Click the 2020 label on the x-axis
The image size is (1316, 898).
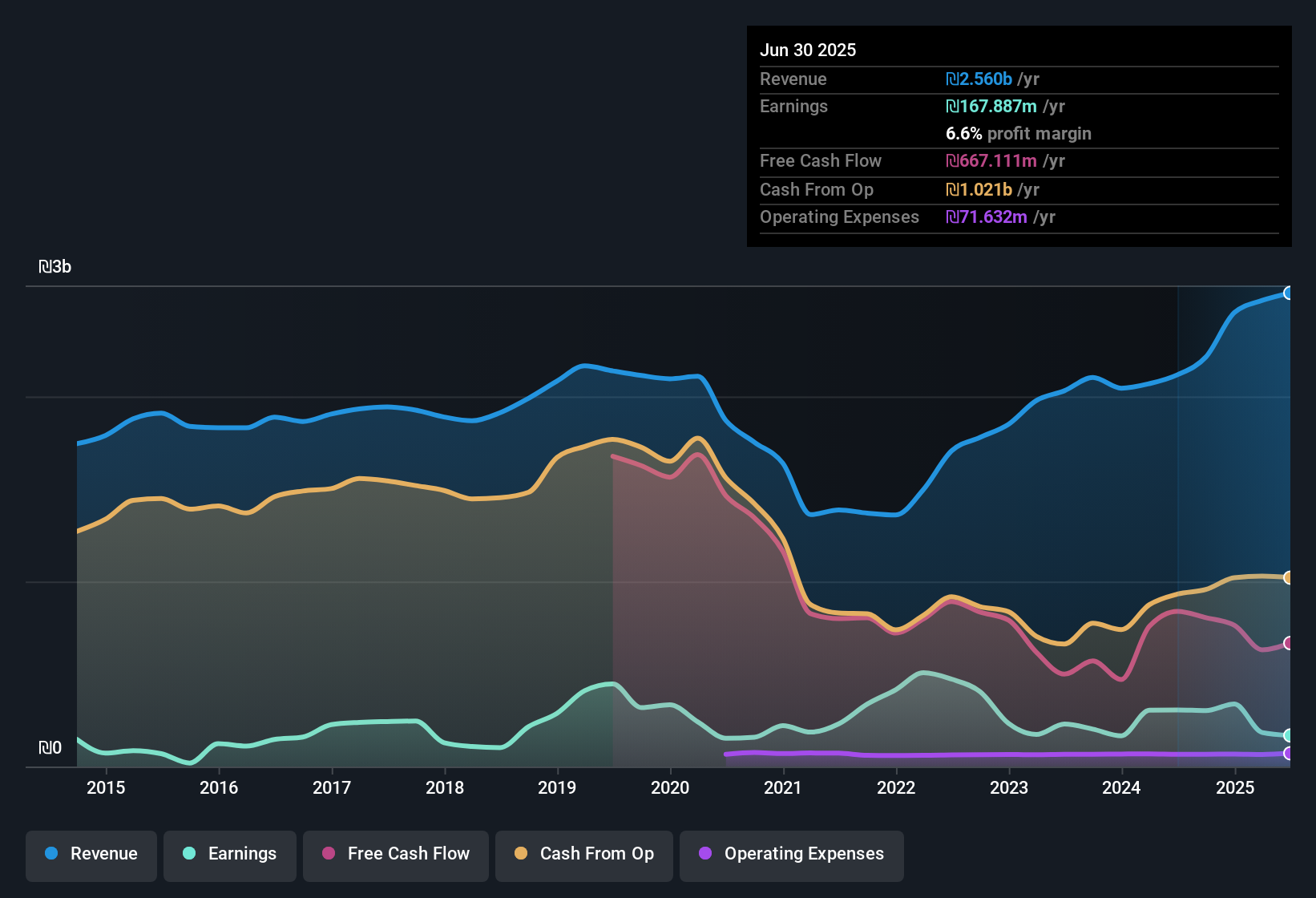[670, 787]
